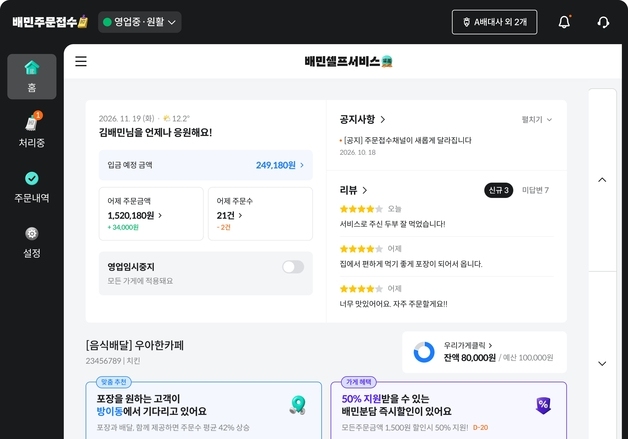Click the D-20 deadline label
628x439 pixels.
(x=480, y=427)
